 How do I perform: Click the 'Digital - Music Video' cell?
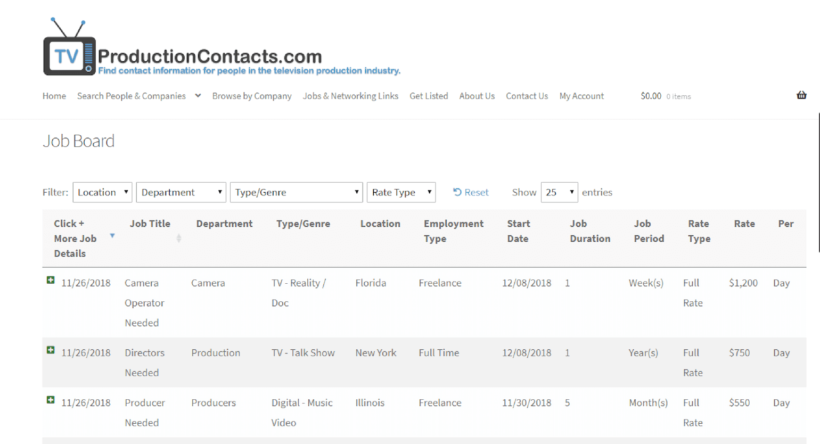pos(302,413)
